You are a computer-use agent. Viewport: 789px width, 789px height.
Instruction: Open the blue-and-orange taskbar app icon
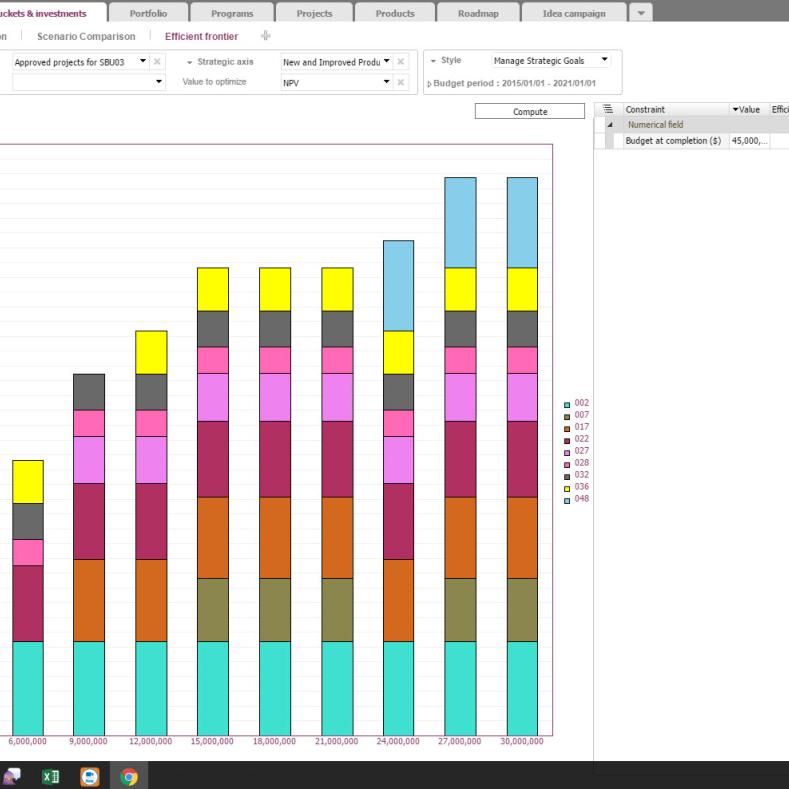(x=90, y=776)
